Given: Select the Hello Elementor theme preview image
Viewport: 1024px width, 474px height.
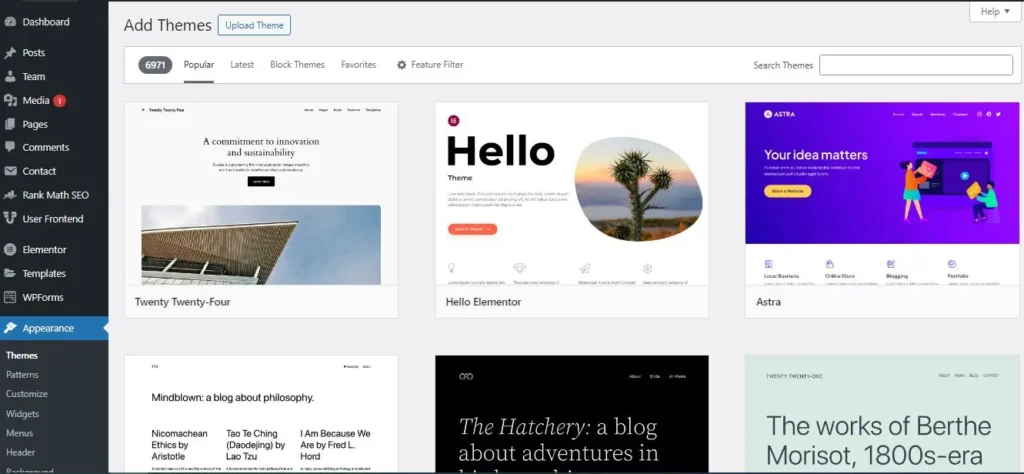Looking at the screenshot, I should click(572, 193).
